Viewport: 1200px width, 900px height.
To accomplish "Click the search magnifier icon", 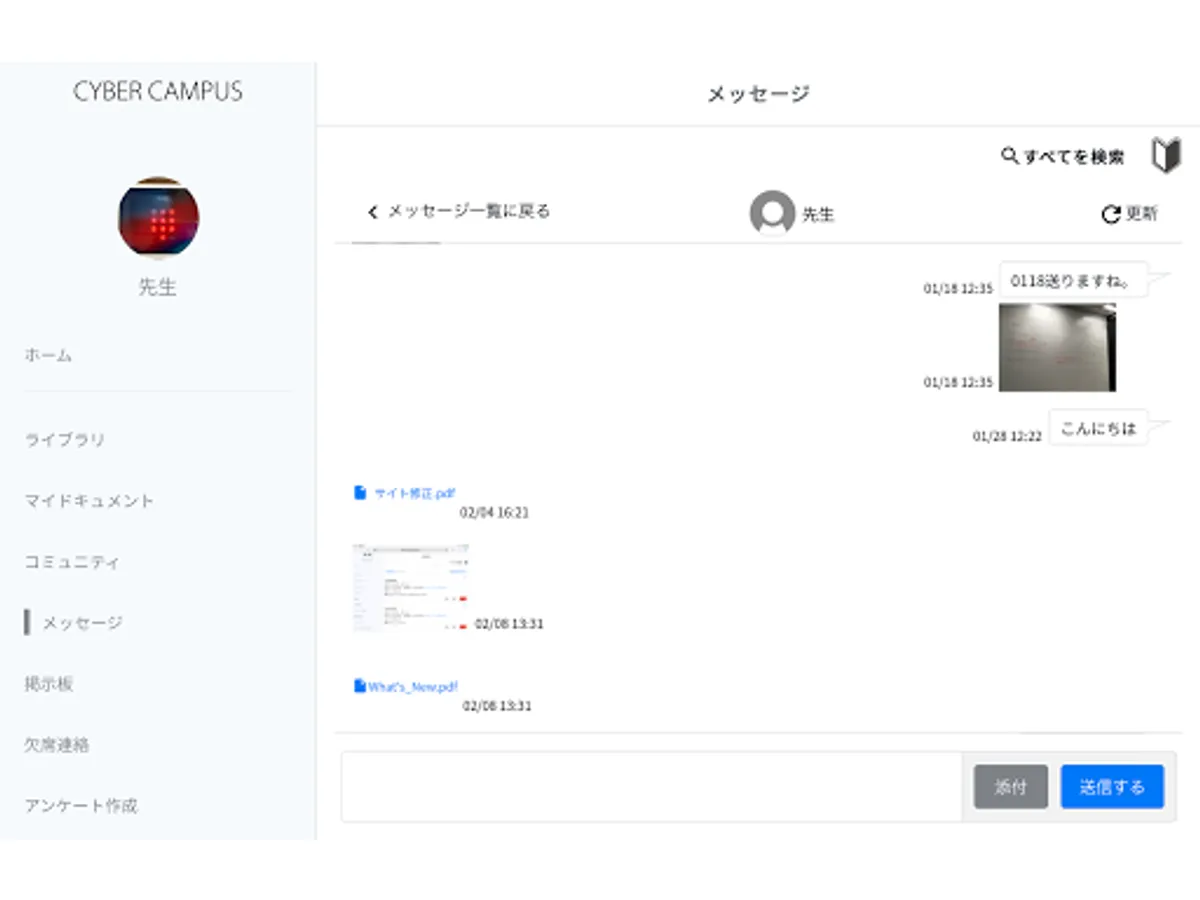I will 1009,156.
